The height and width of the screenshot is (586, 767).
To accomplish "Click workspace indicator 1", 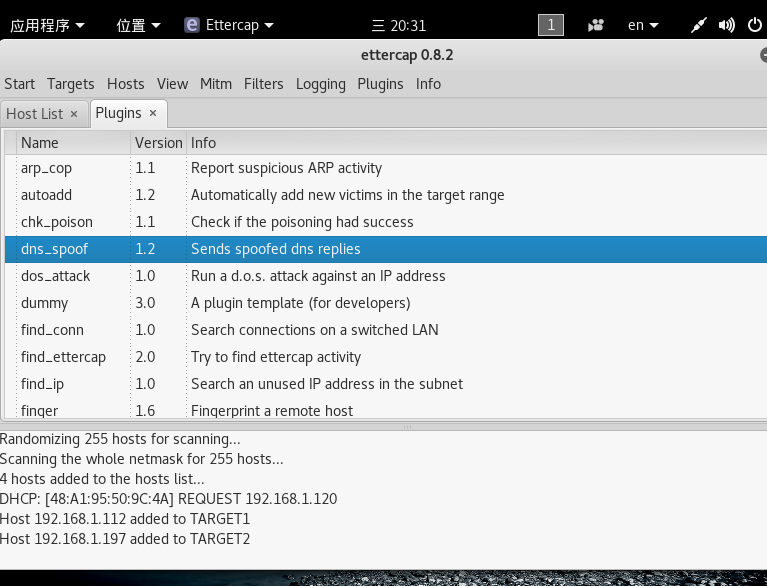I will 551,25.
